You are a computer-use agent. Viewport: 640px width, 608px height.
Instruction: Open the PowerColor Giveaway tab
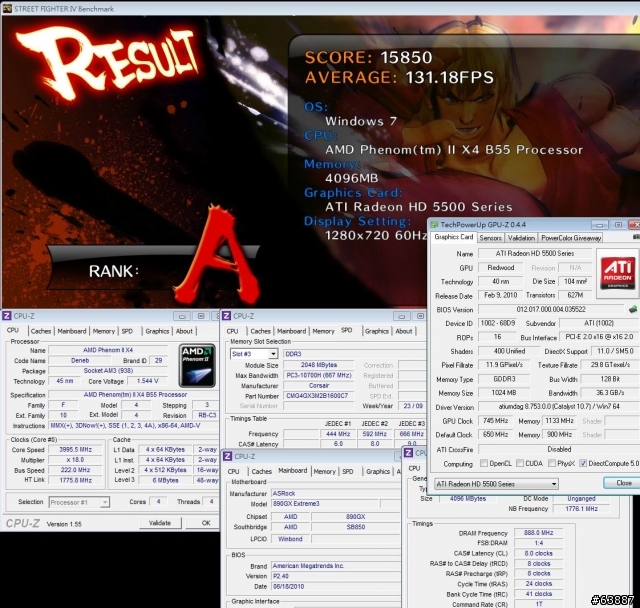pos(571,238)
